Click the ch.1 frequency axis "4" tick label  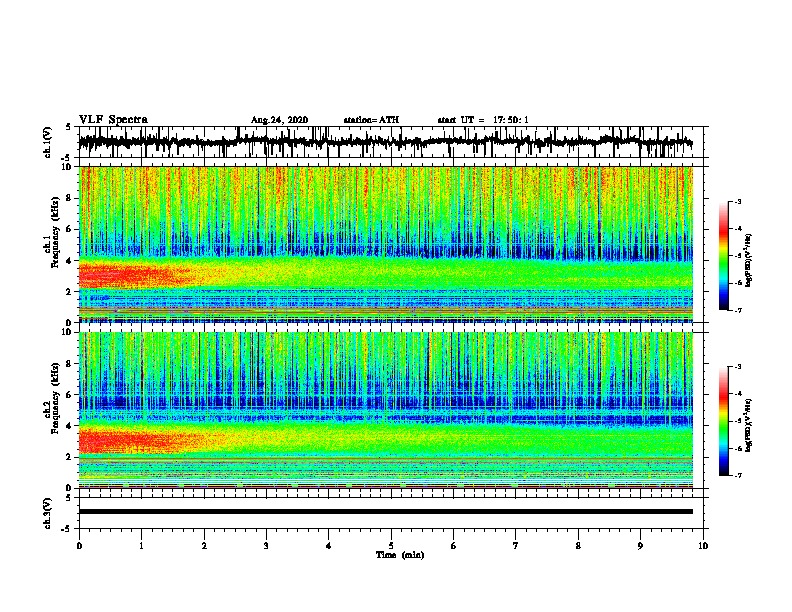69,261
